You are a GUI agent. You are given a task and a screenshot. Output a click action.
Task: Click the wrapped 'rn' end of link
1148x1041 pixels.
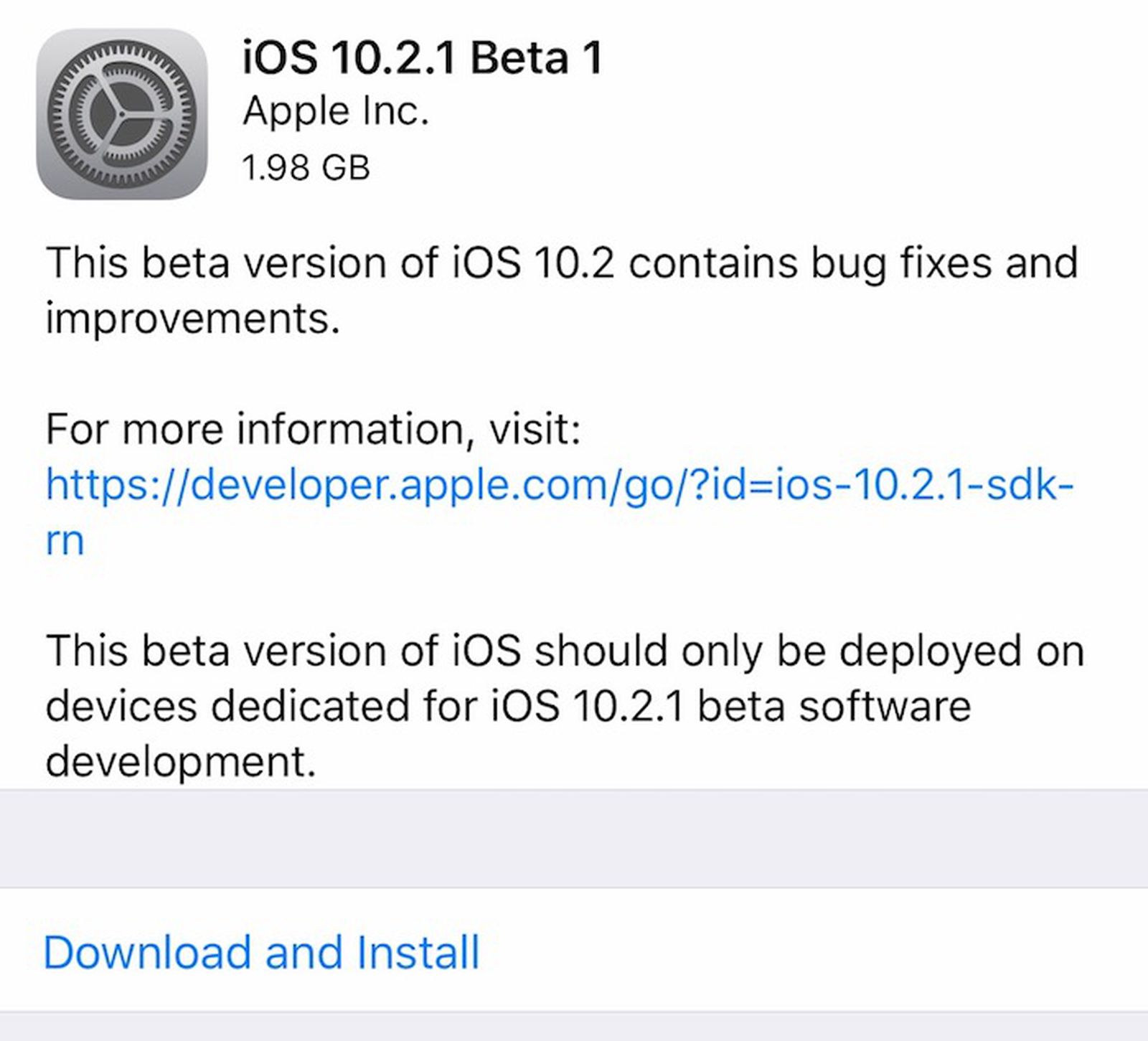coord(65,540)
